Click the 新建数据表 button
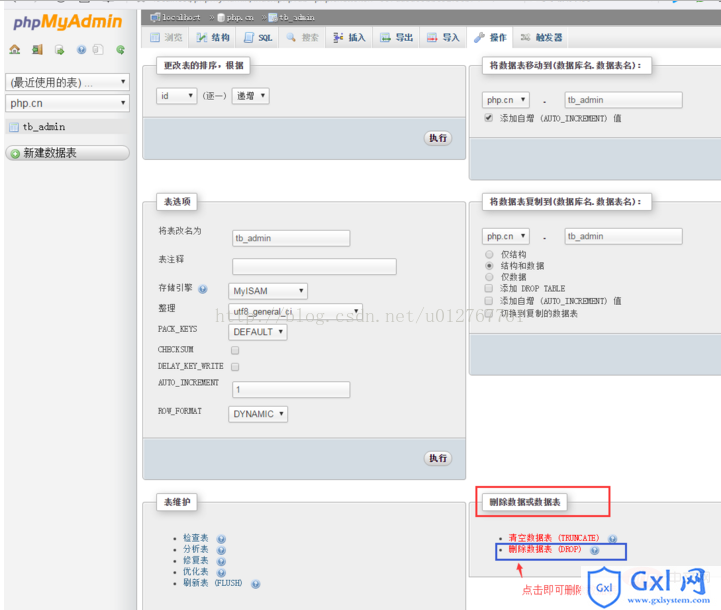 click(68, 153)
